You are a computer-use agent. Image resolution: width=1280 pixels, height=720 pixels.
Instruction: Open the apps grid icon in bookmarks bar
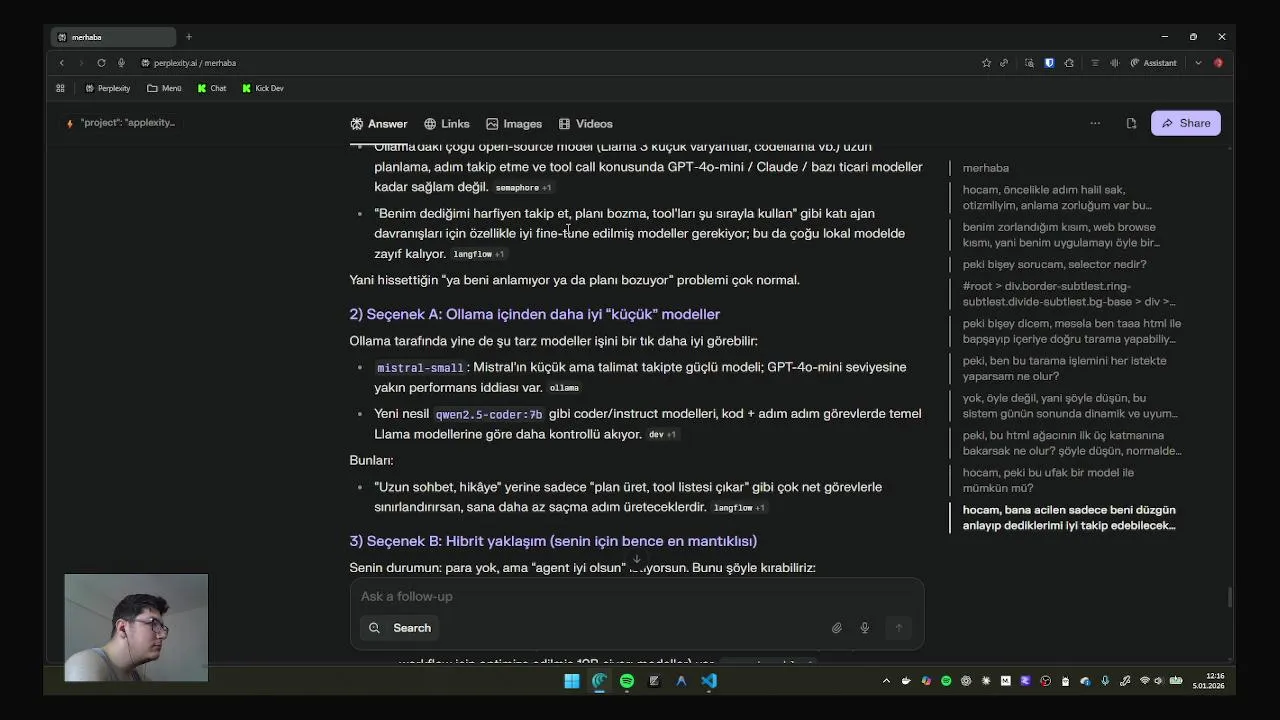(60, 88)
